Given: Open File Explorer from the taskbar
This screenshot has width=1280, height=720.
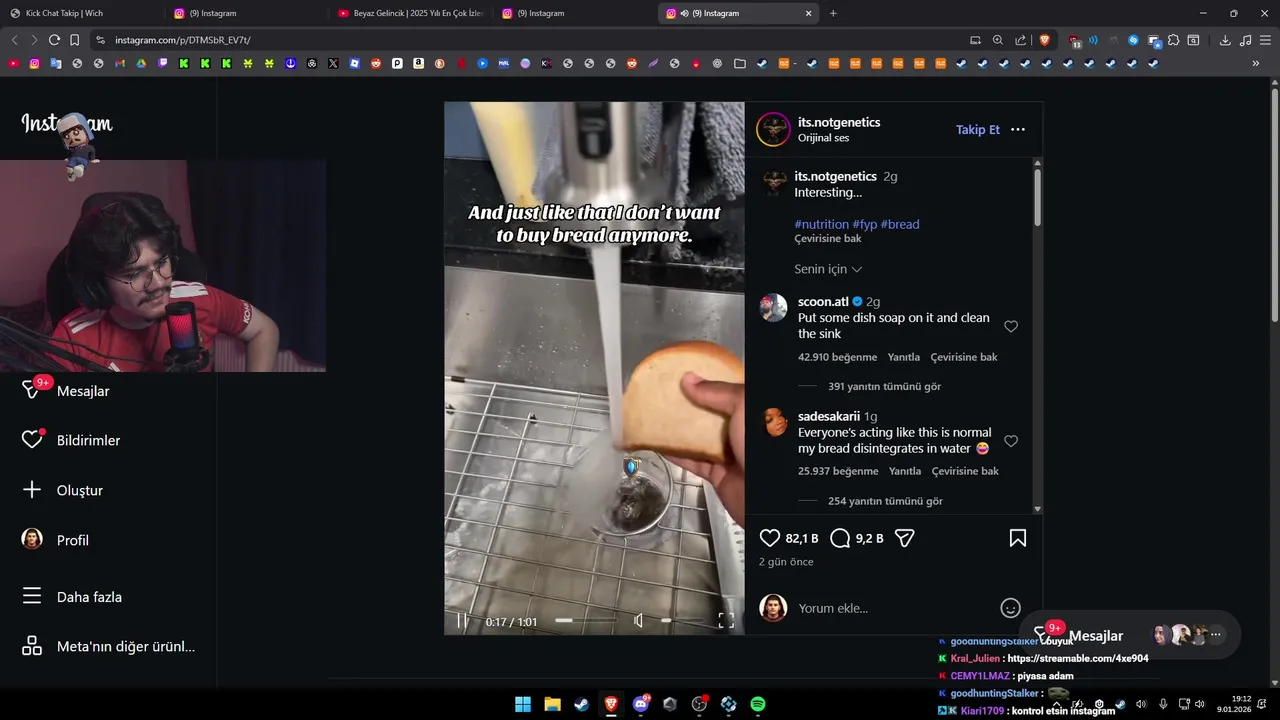Looking at the screenshot, I should pos(552,704).
